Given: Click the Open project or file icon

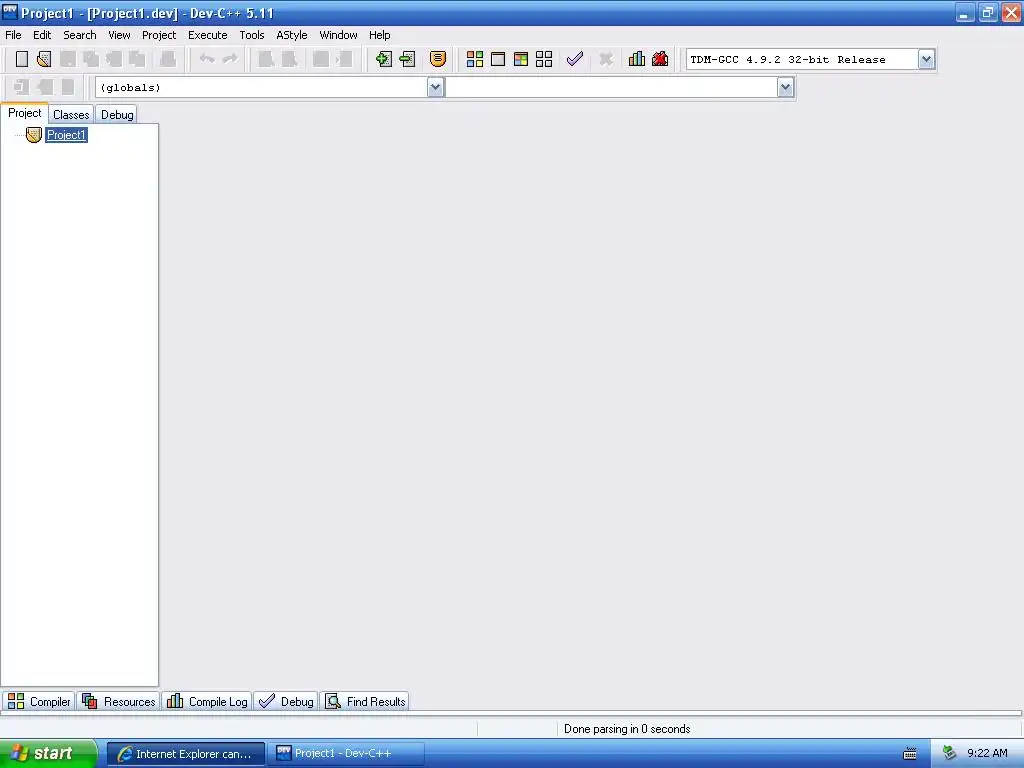Looking at the screenshot, I should pos(44,59).
